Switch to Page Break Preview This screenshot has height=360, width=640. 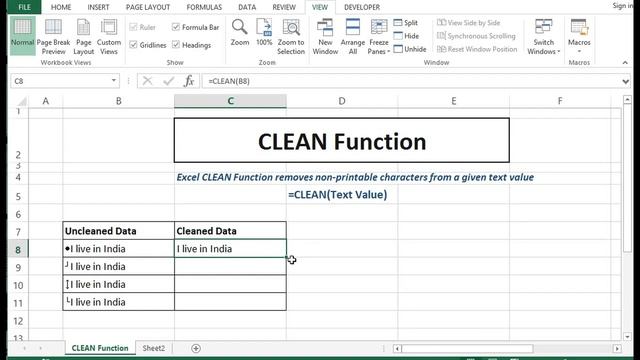(53, 36)
